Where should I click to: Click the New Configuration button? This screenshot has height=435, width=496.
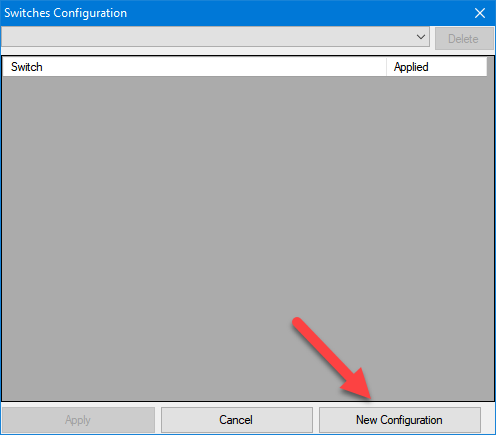click(x=400, y=420)
